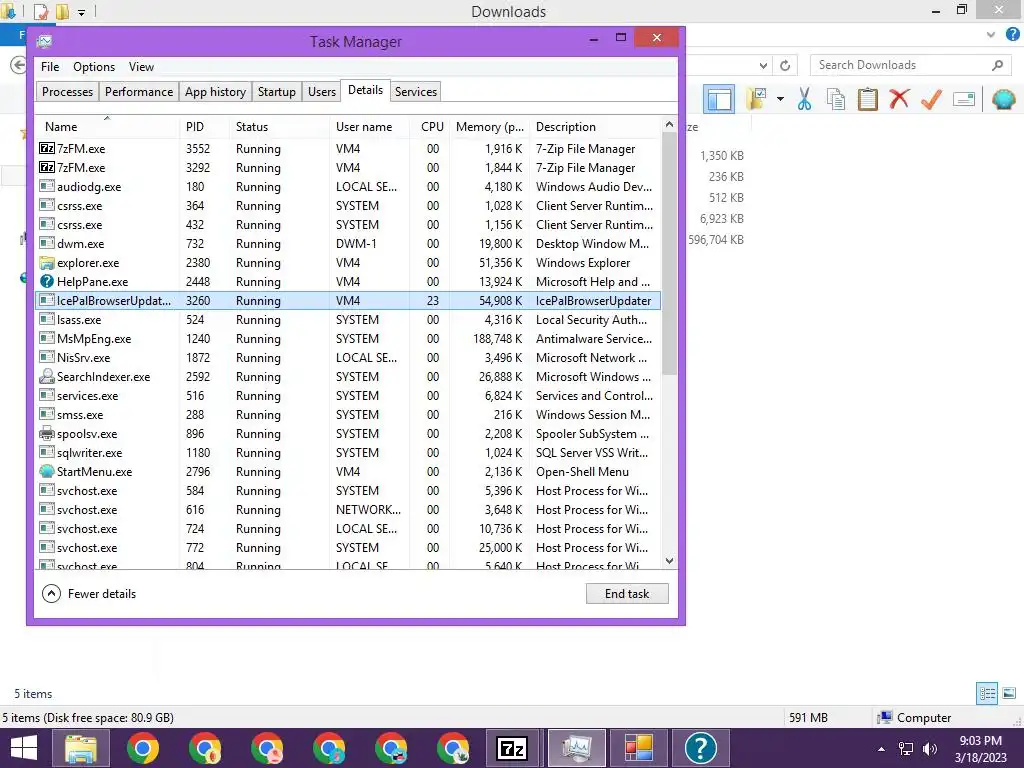Click the Windows Start button
1024x768 pixels.
(24, 748)
